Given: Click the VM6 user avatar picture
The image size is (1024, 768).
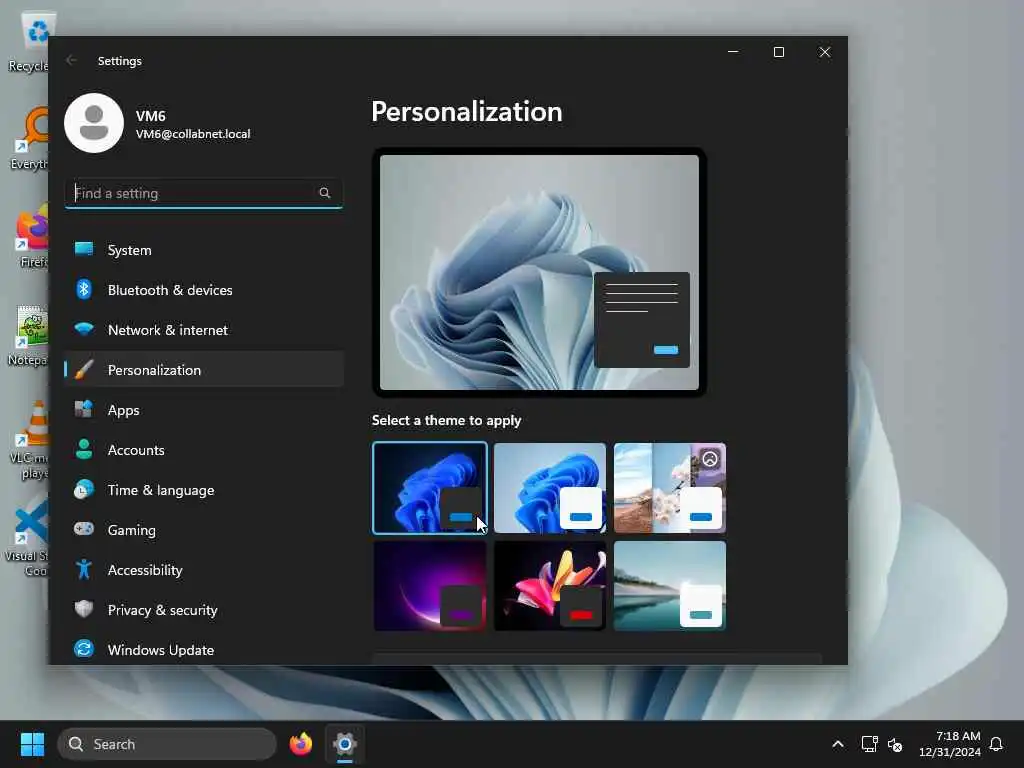Looking at the screenshot, I should tap(94, 123).
